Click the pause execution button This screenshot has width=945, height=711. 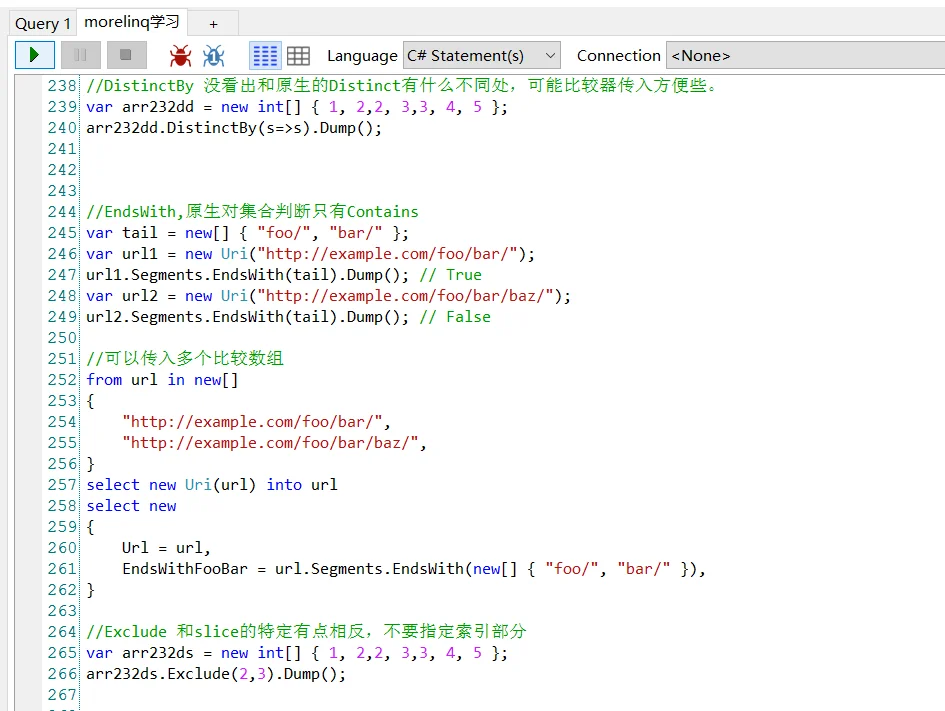point(80,55)
